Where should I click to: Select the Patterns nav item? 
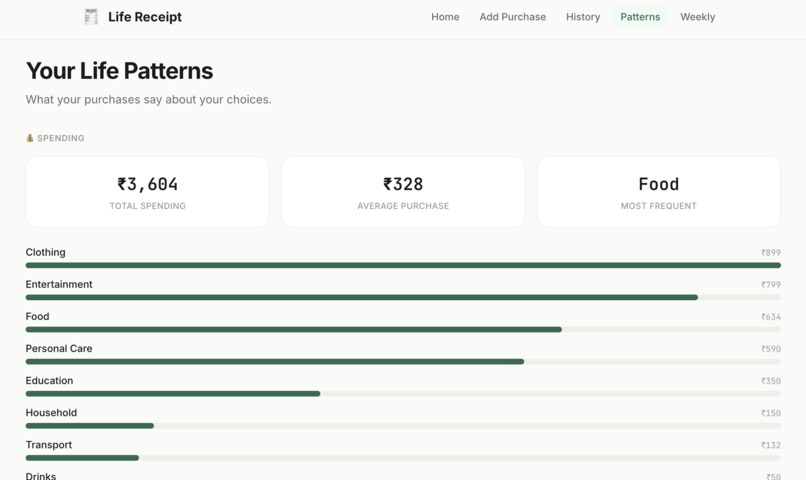click(x=640, y=17)
